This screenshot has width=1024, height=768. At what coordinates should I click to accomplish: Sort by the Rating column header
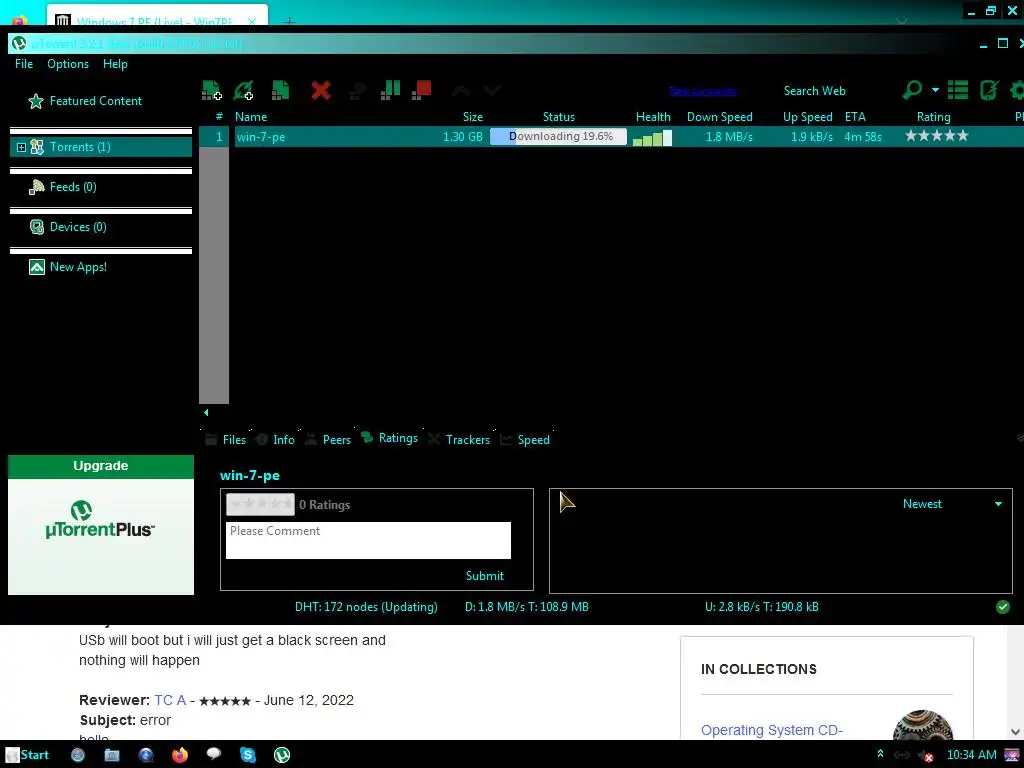tap(933, 117)
